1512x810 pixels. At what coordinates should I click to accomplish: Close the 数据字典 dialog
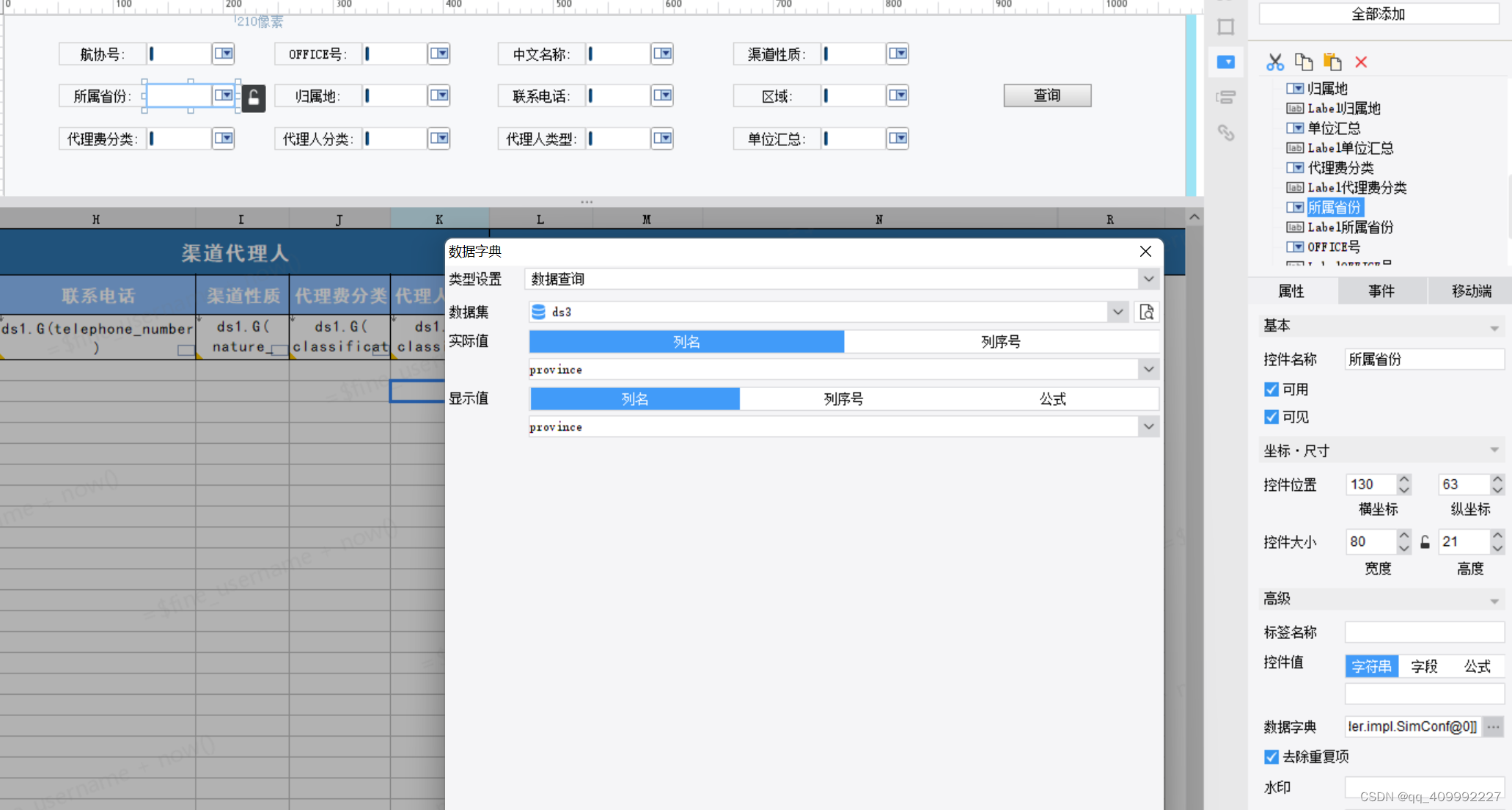pos(1145,252)
